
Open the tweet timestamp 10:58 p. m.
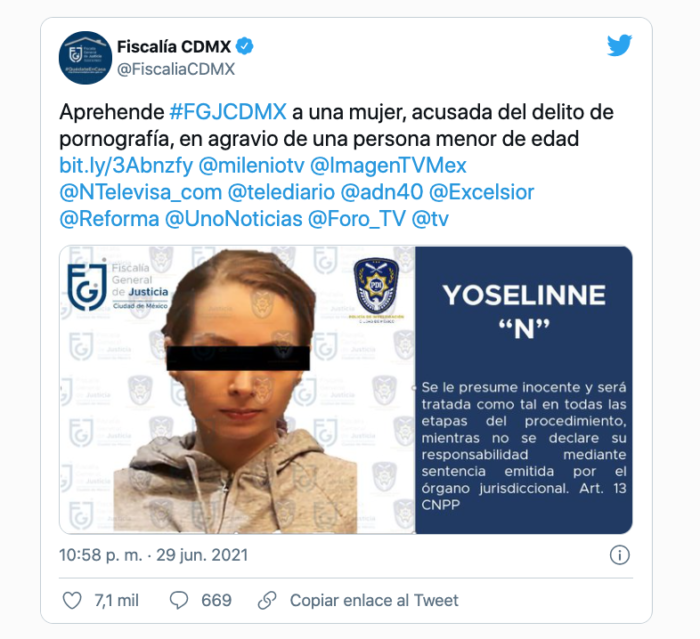[100, 555]
